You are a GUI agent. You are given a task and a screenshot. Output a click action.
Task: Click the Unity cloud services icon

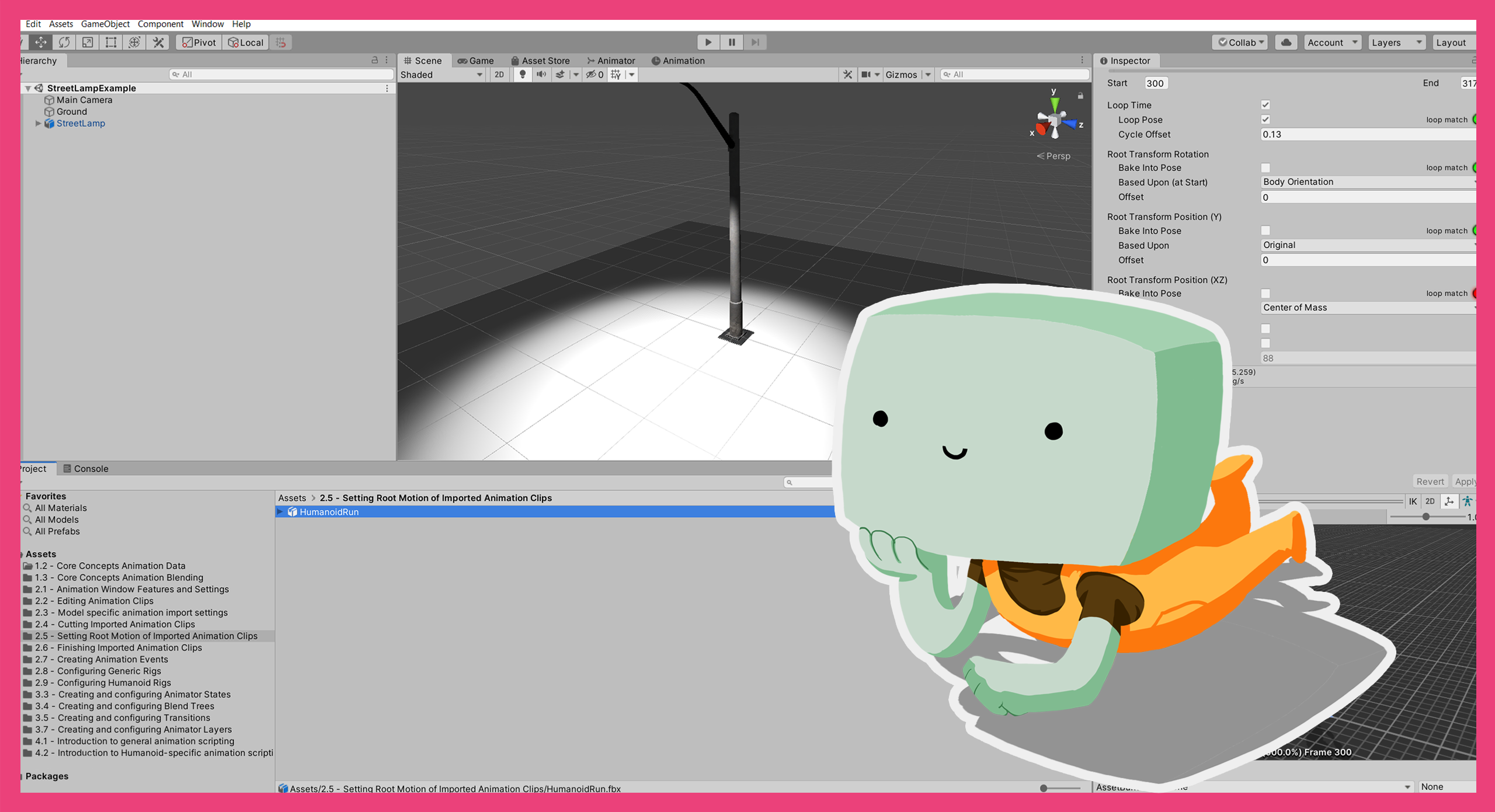(1285, 42)
